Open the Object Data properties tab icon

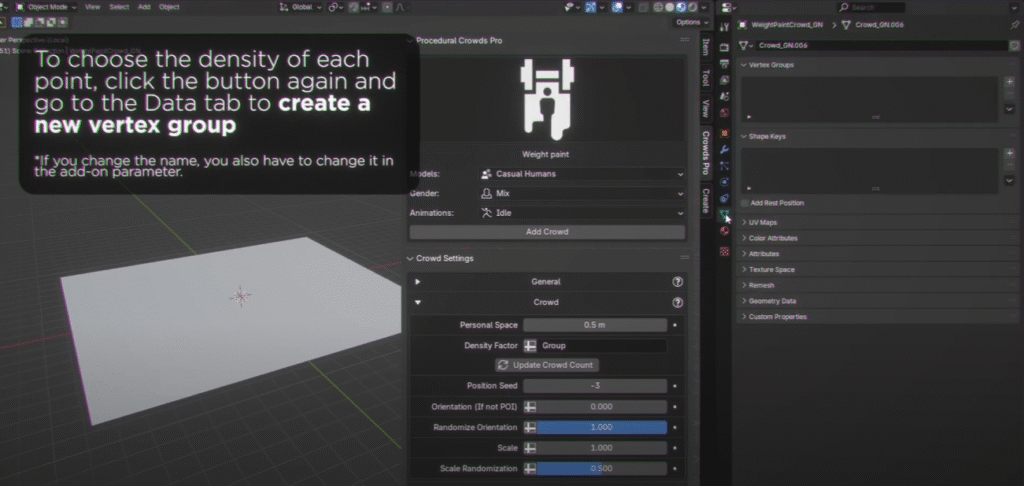[724, 214]
